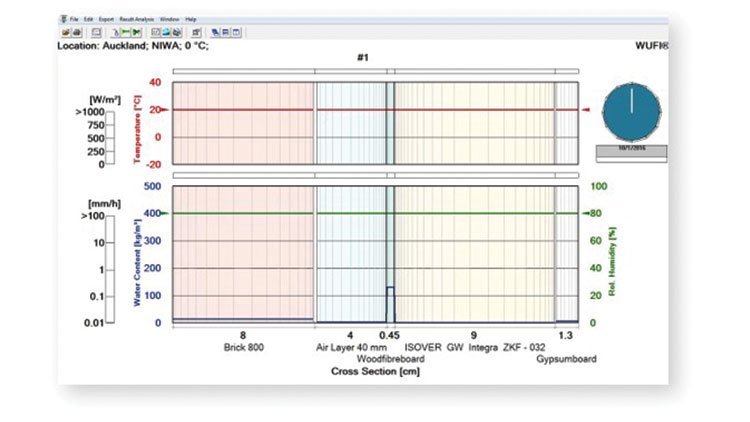Click the last green run-control toolbar icon

pyautogui.click(x=137, y=32)
